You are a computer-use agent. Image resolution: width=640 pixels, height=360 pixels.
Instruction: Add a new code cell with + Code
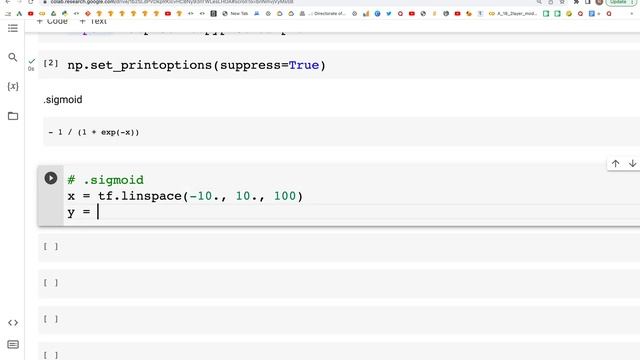52,21
